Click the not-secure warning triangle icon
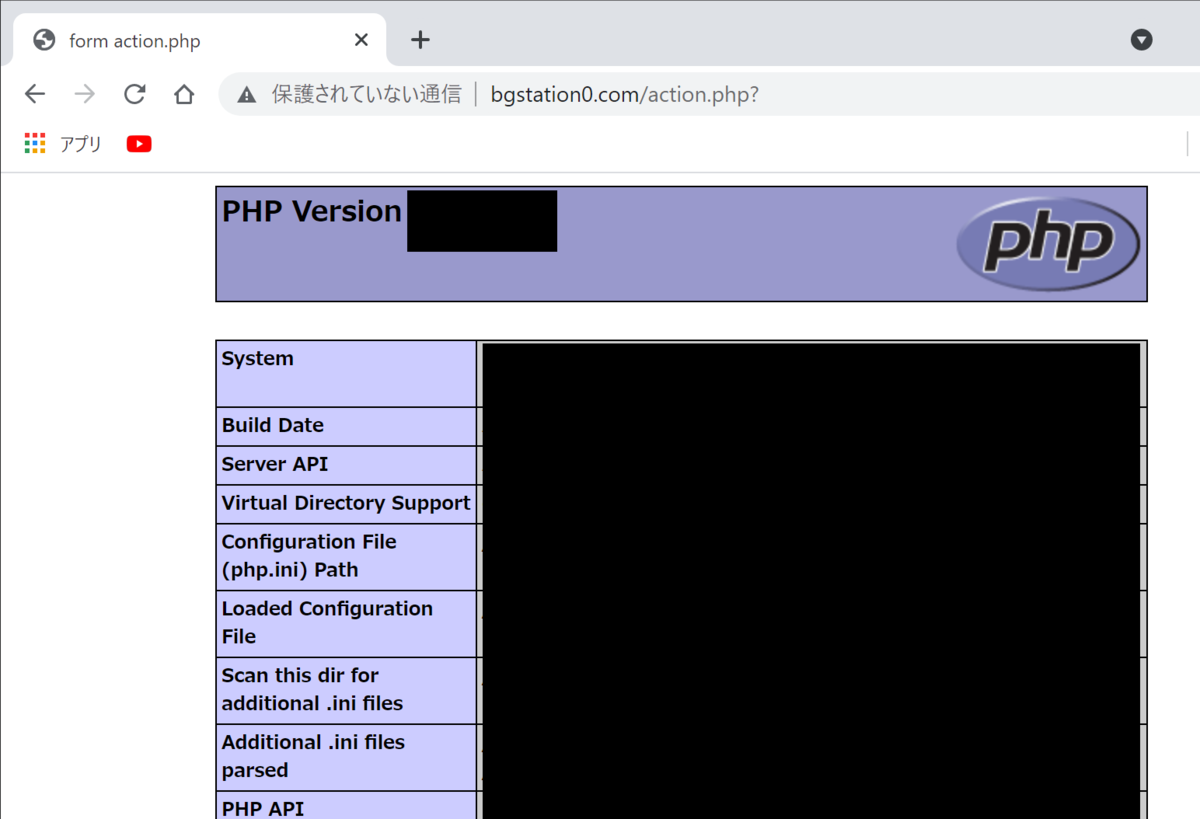This screenshot has height=819, width=1200. point(246,95)
